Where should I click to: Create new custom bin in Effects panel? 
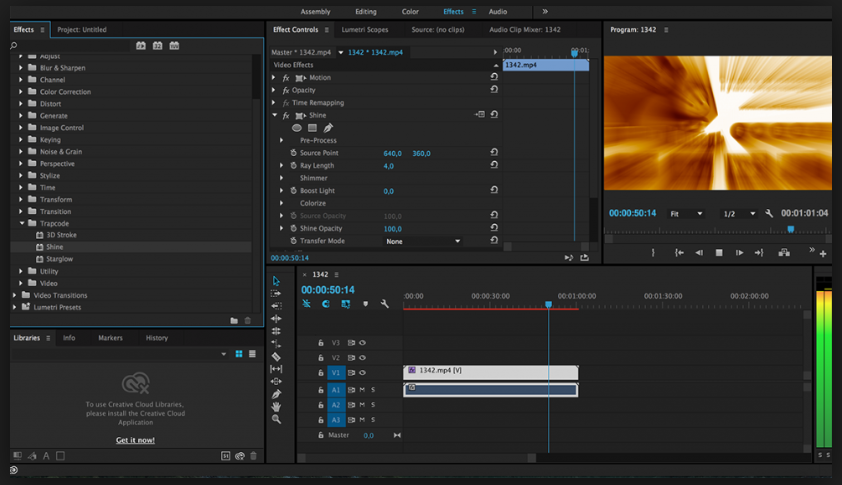tap(234, 321)
